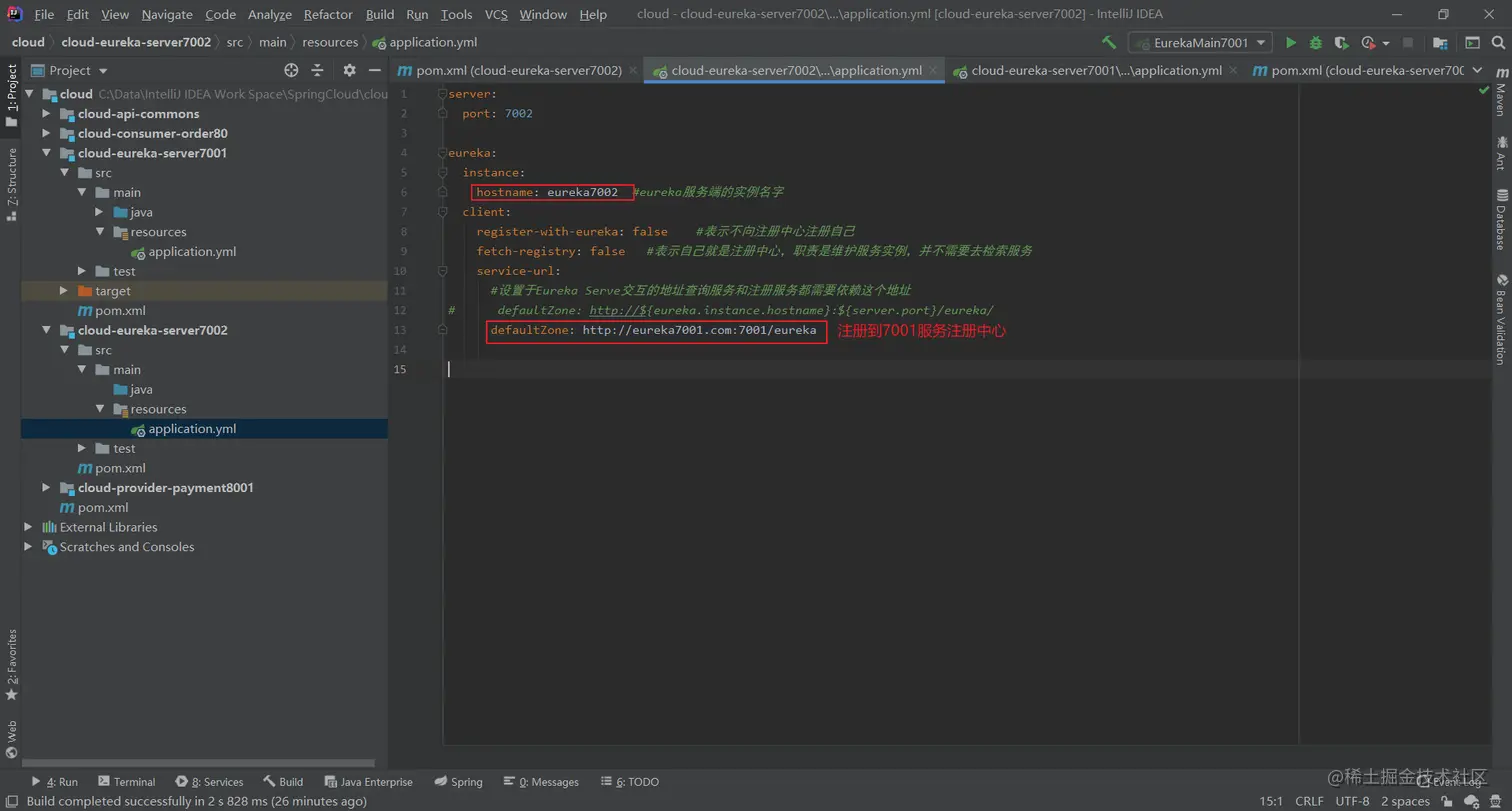Open Project Structure icon in toolbar
The height and width of the screenshot is (811, 1512).
pos(1440,43)
